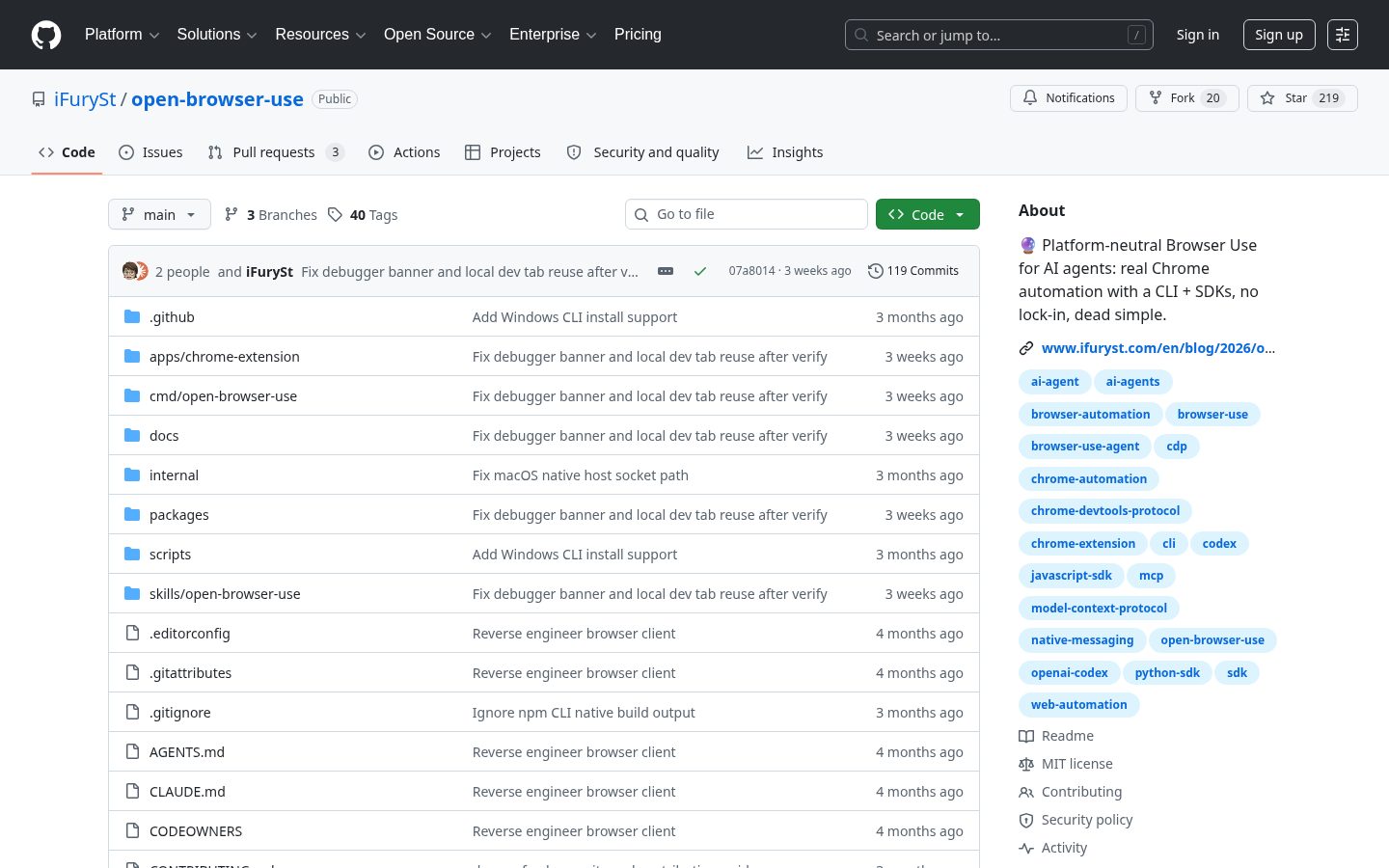Viewport: 1389px width, 868px height.
Task: Click the Search or jump to field
Action: [x=999, y=35]
